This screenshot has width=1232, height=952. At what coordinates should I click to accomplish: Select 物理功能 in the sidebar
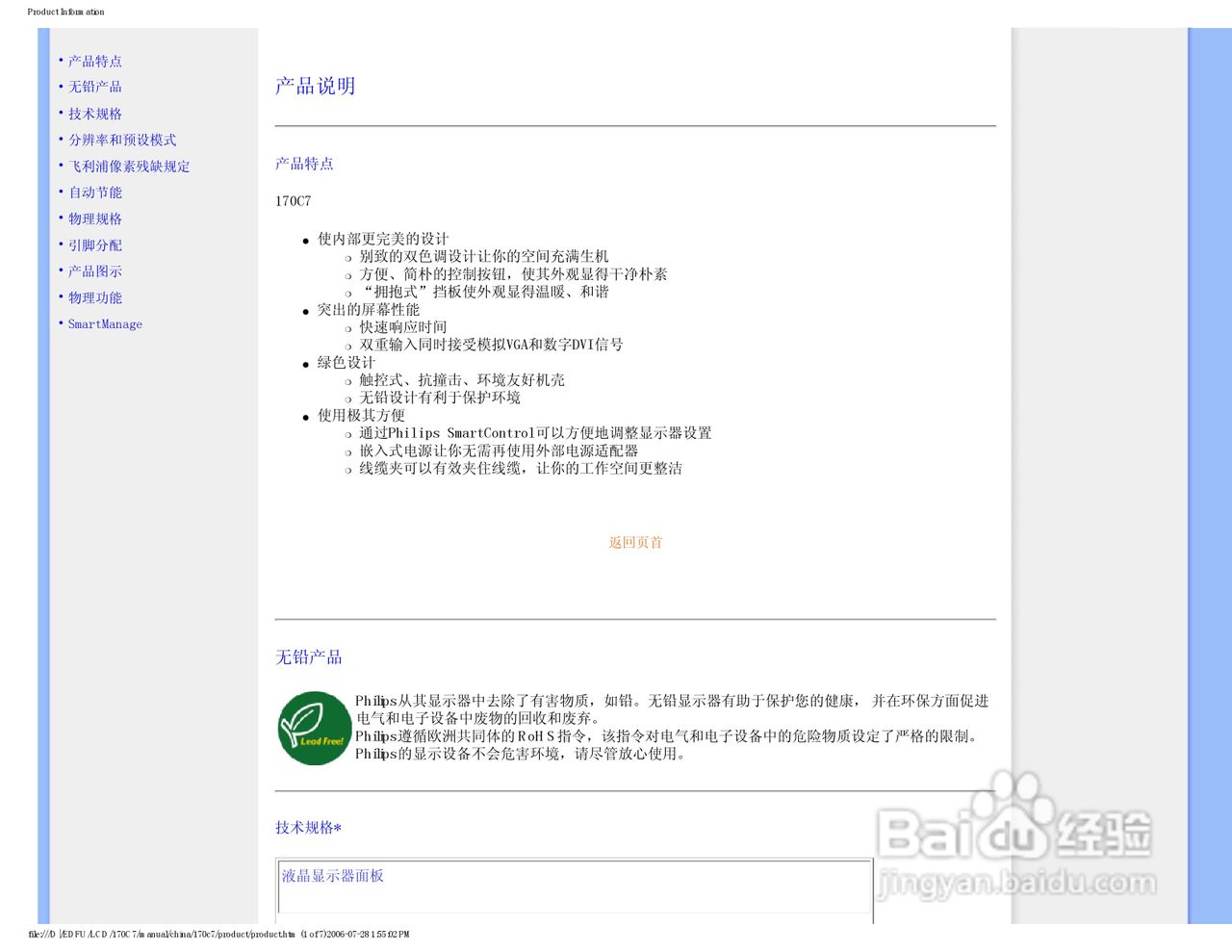coord(95,298)
